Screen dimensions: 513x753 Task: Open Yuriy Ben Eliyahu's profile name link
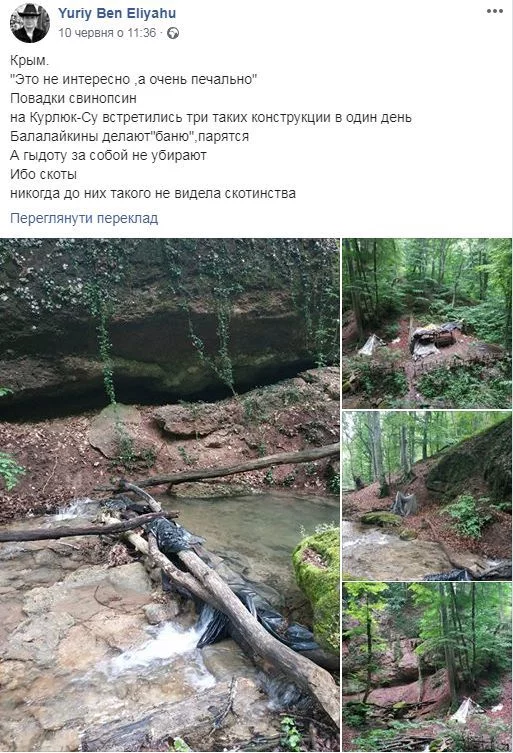point(117,13)
